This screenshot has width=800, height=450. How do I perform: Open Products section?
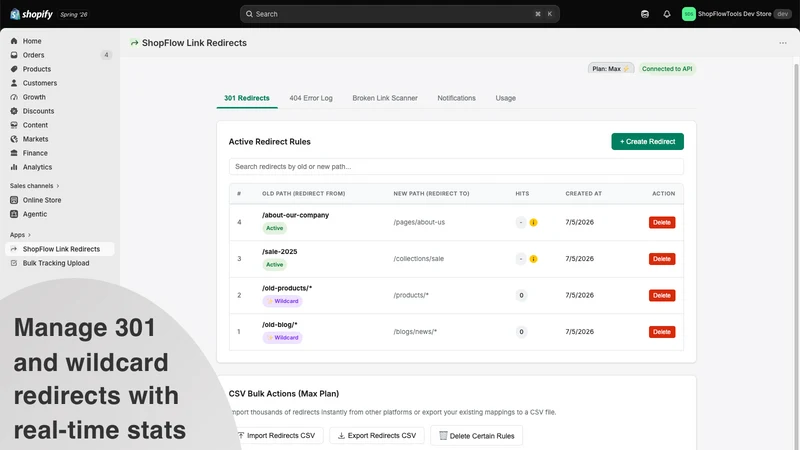pos(37,69)
